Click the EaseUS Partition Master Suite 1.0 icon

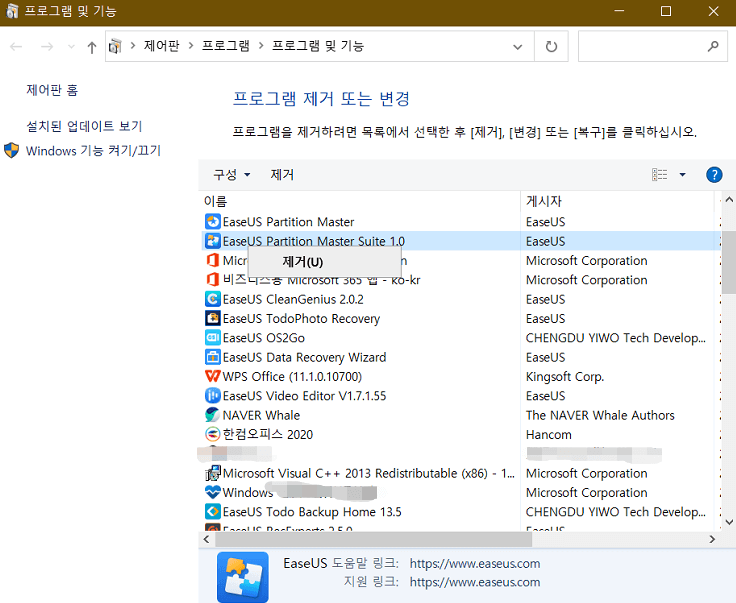point(213,241)
